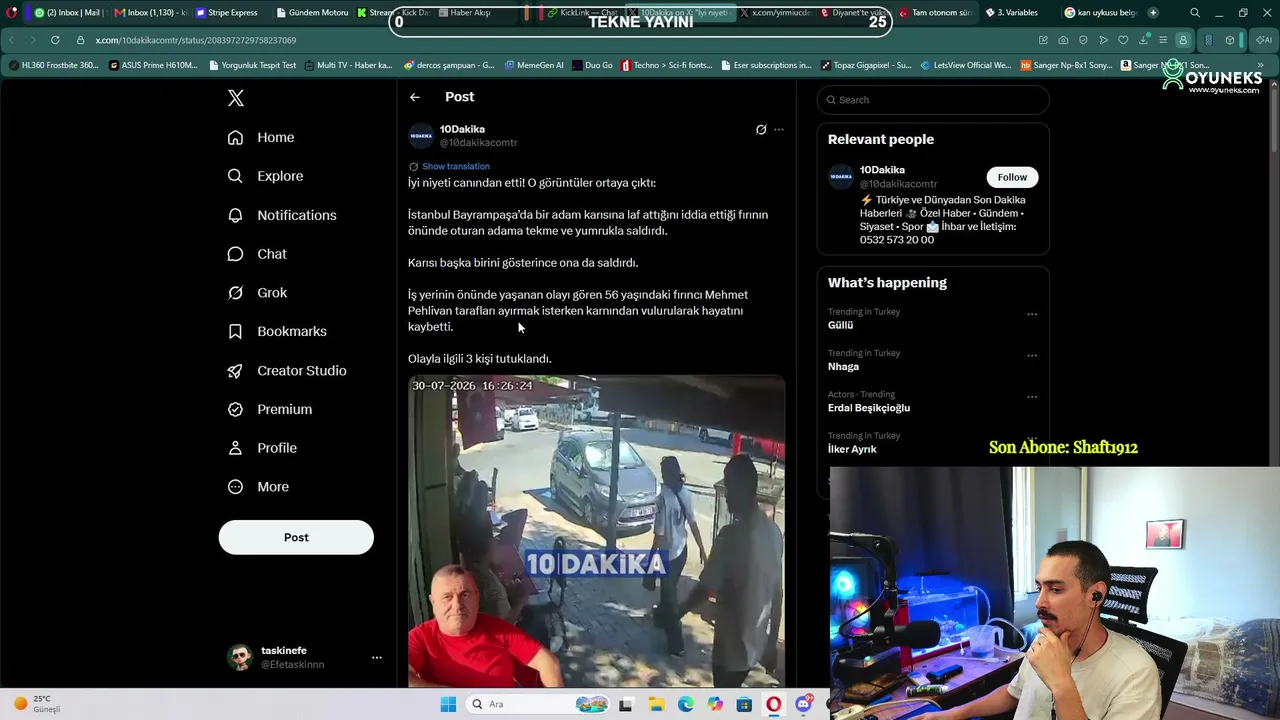Click the browser back arrow

coord(12,40)
